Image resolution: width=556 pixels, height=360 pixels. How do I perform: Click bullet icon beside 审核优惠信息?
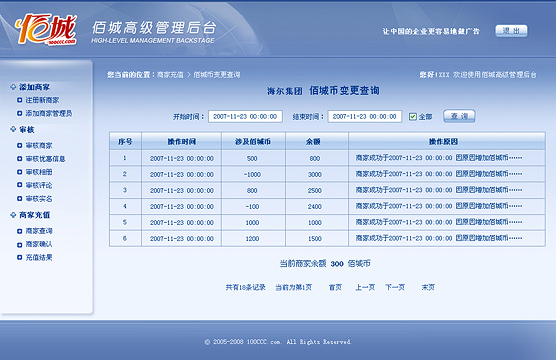(x=20, y=159)
